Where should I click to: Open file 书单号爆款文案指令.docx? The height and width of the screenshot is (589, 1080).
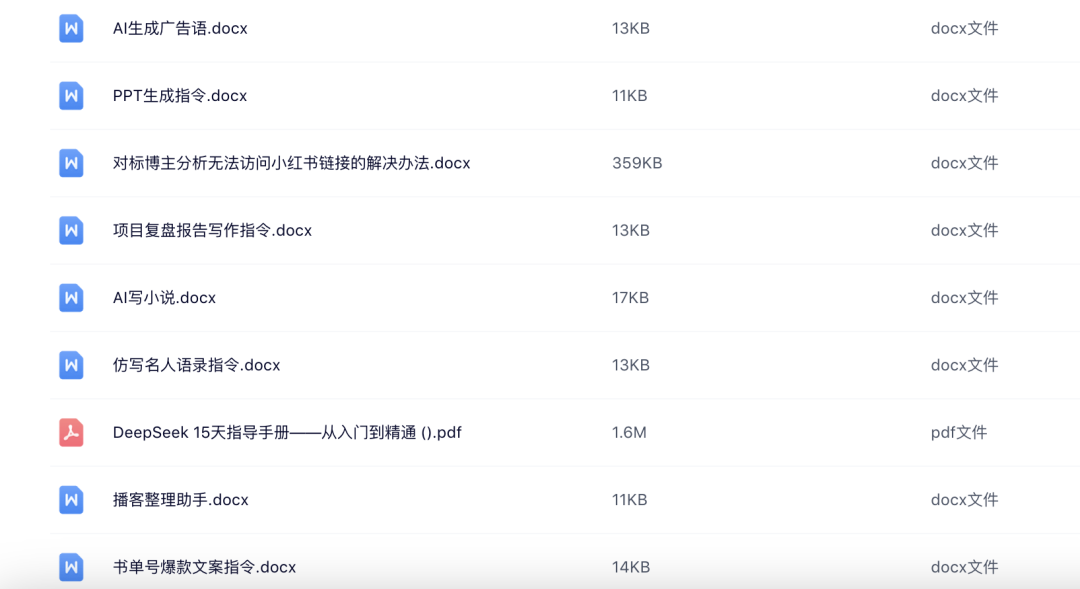204,567
